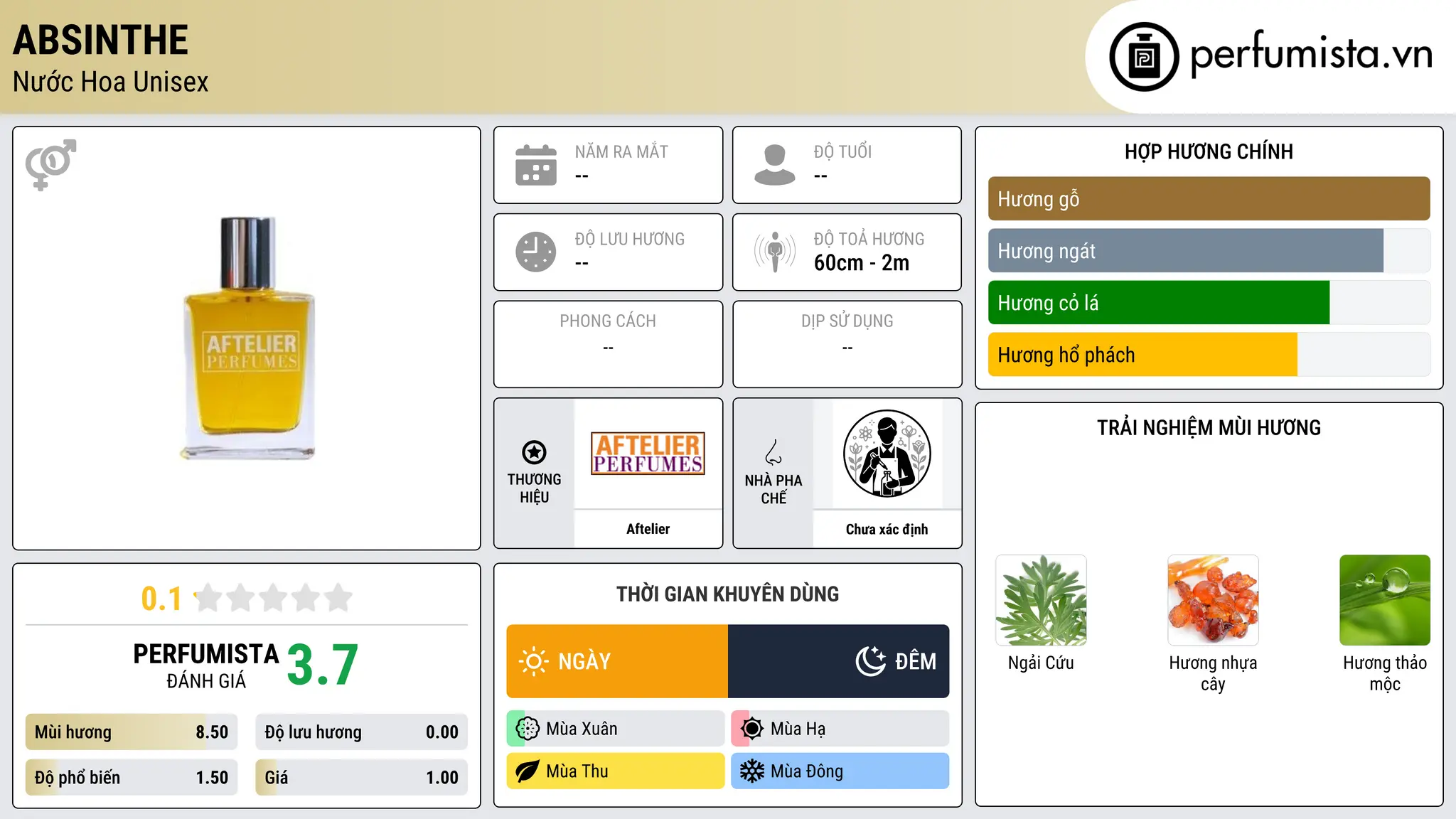Click the star badge icon above Thương Hiệu

[x=534, y=452]
